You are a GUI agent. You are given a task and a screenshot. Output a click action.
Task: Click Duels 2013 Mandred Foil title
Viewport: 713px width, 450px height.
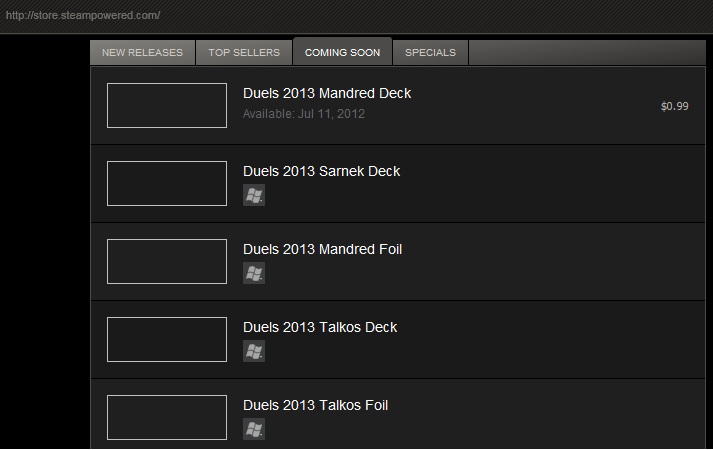pyautogui.click(x=322, y=249)
